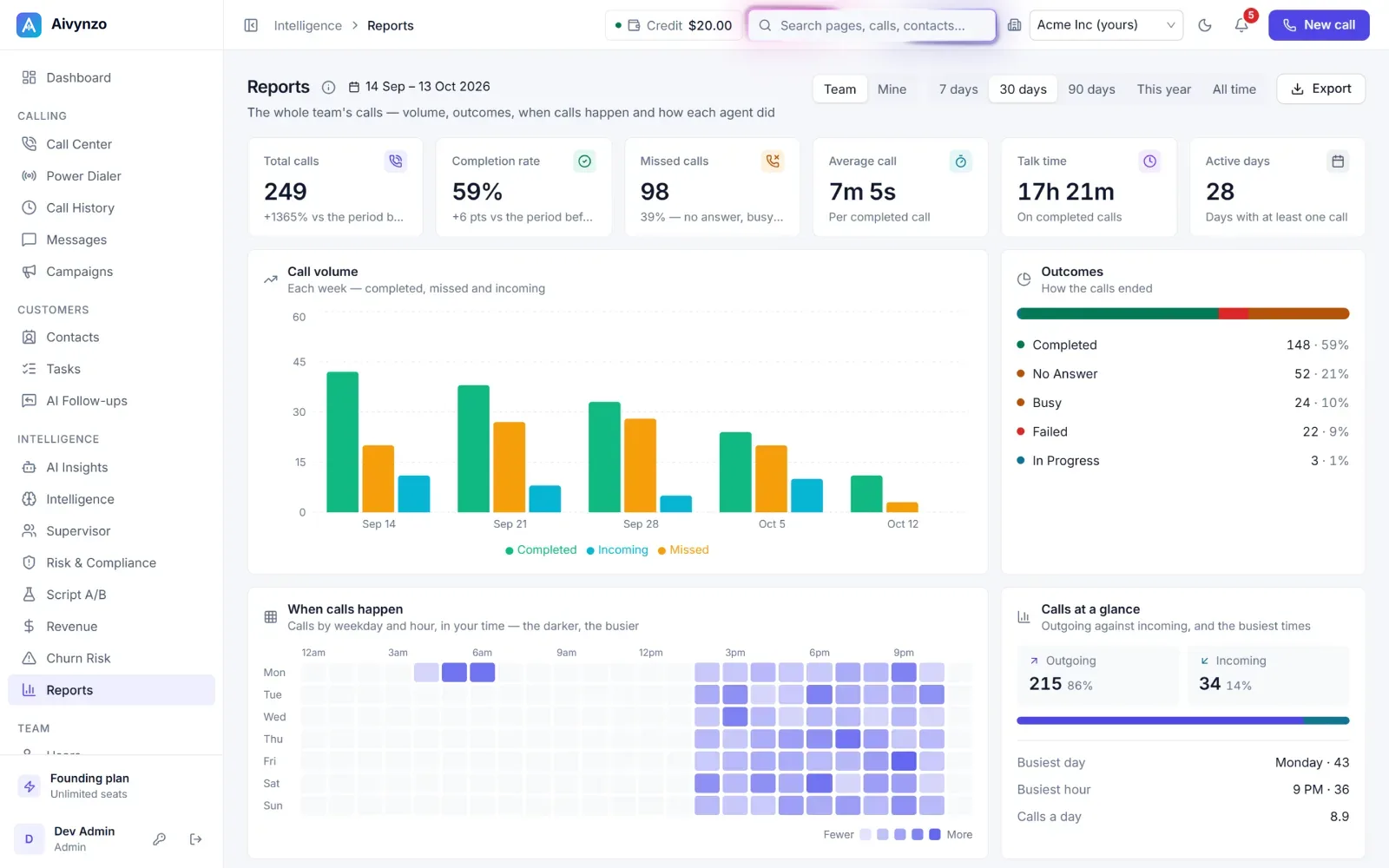The width and height of the screenshot is (1389, 868).
Task: Toggle the sidebar collapse icon
Action: 251,25
